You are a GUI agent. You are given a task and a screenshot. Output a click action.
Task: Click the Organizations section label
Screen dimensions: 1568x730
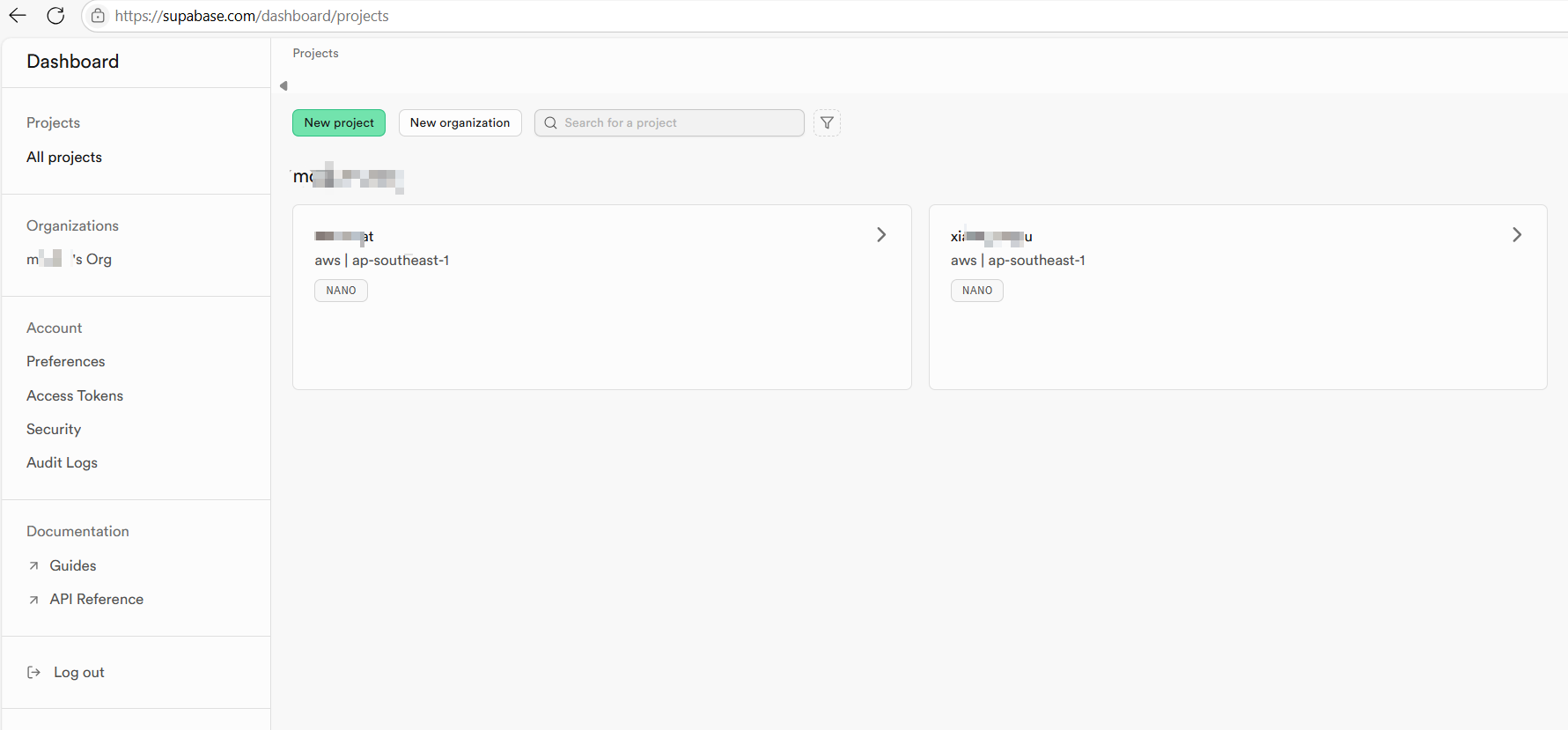tap(72, 225)
